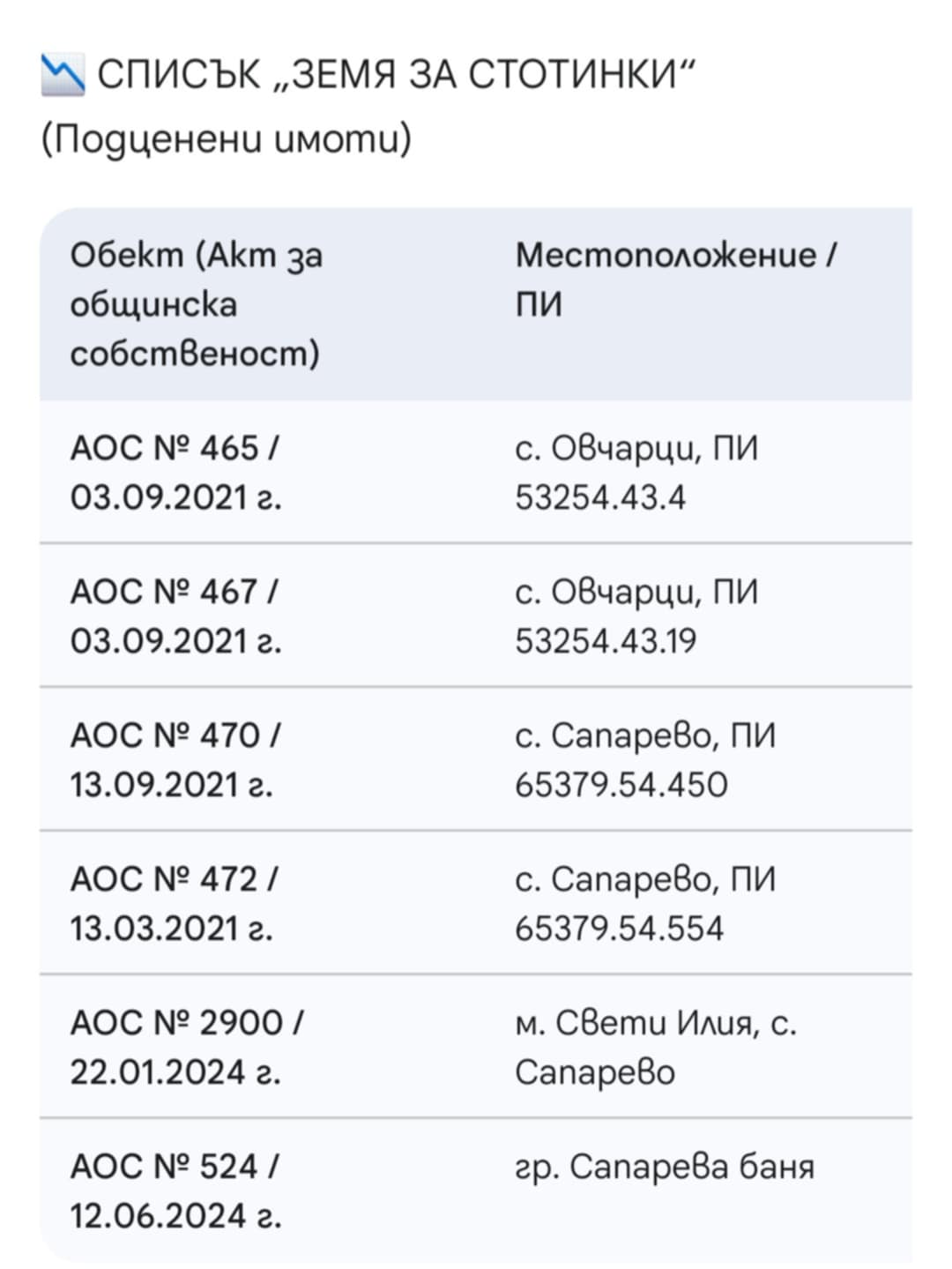
Task: Select parcel number 53254.43.19
Action: pos(606,641)
